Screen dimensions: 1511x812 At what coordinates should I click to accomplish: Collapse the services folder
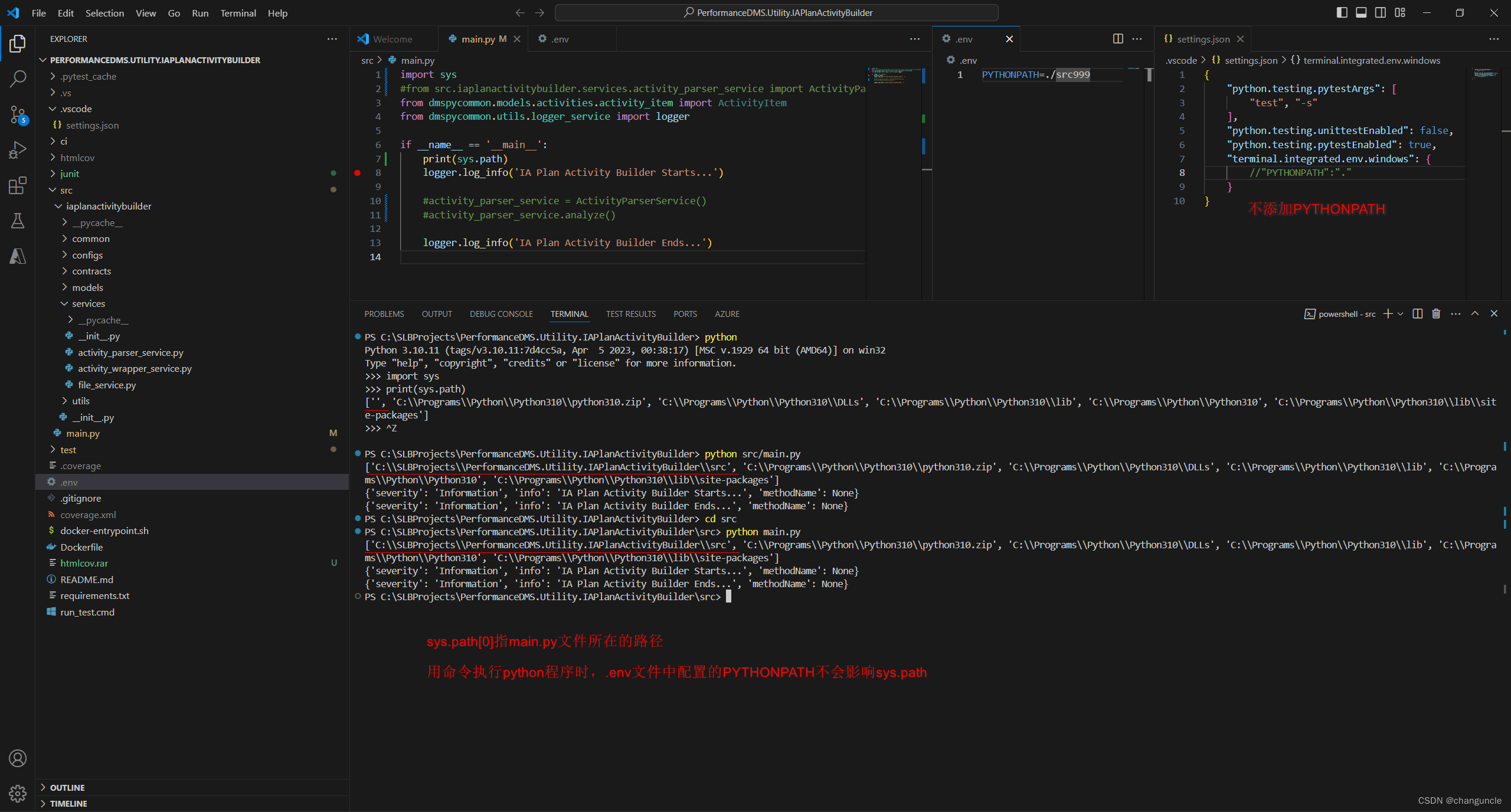click(x=64, y=303)
